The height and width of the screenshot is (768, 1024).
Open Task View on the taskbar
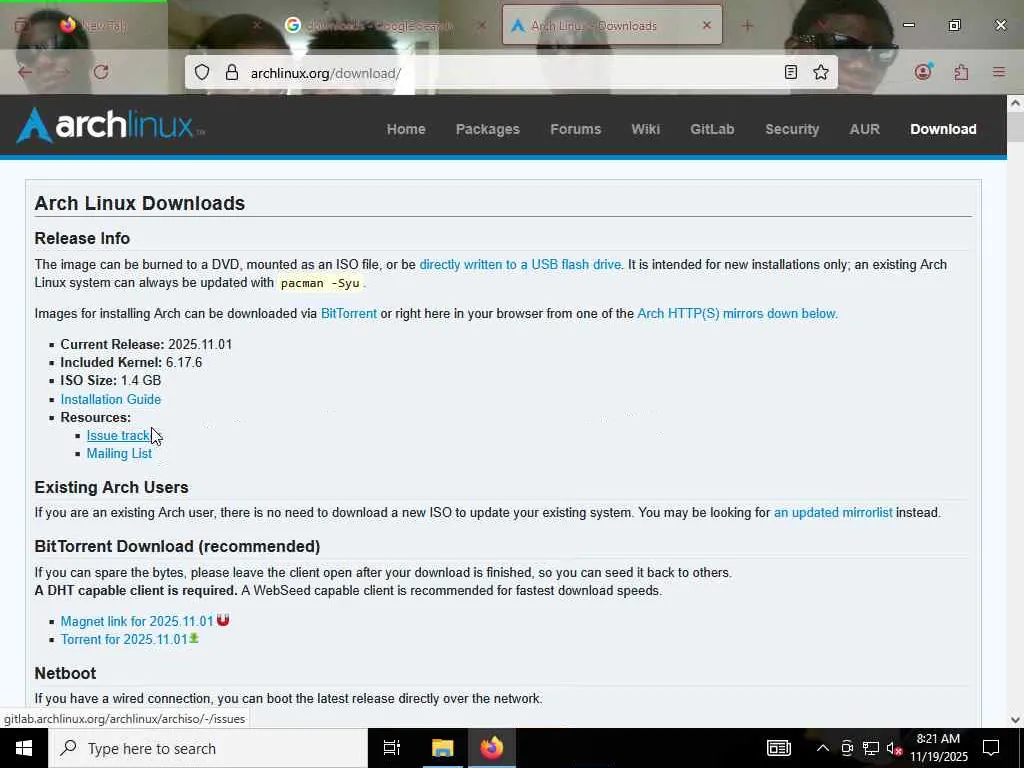pos(391,748)
